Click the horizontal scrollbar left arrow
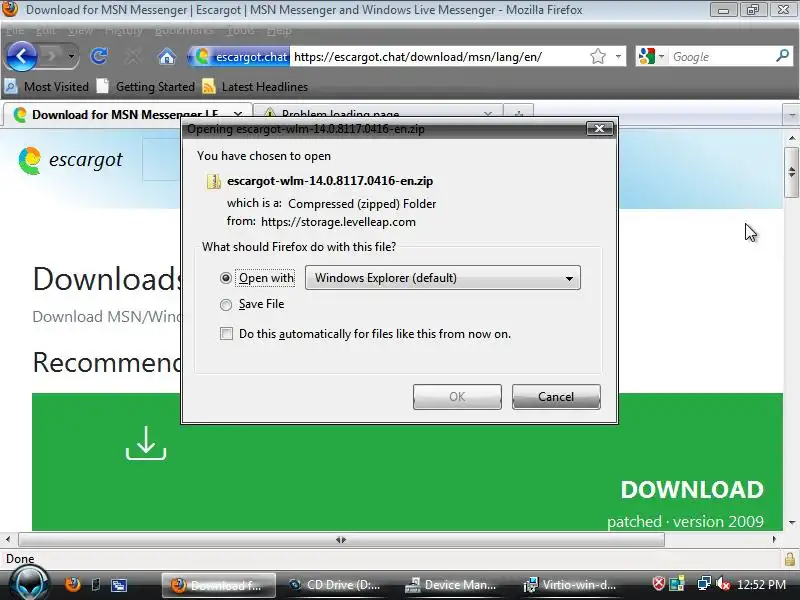Viewport: 800px width, 600px height. pyautogui.click(x=8, y=539)
